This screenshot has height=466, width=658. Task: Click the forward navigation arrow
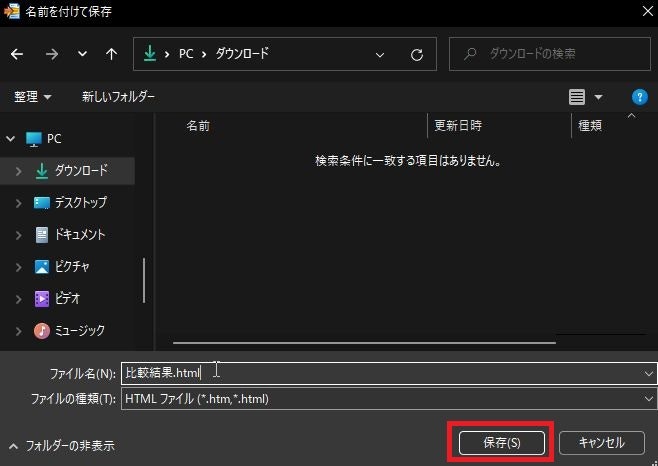point(52,54)
